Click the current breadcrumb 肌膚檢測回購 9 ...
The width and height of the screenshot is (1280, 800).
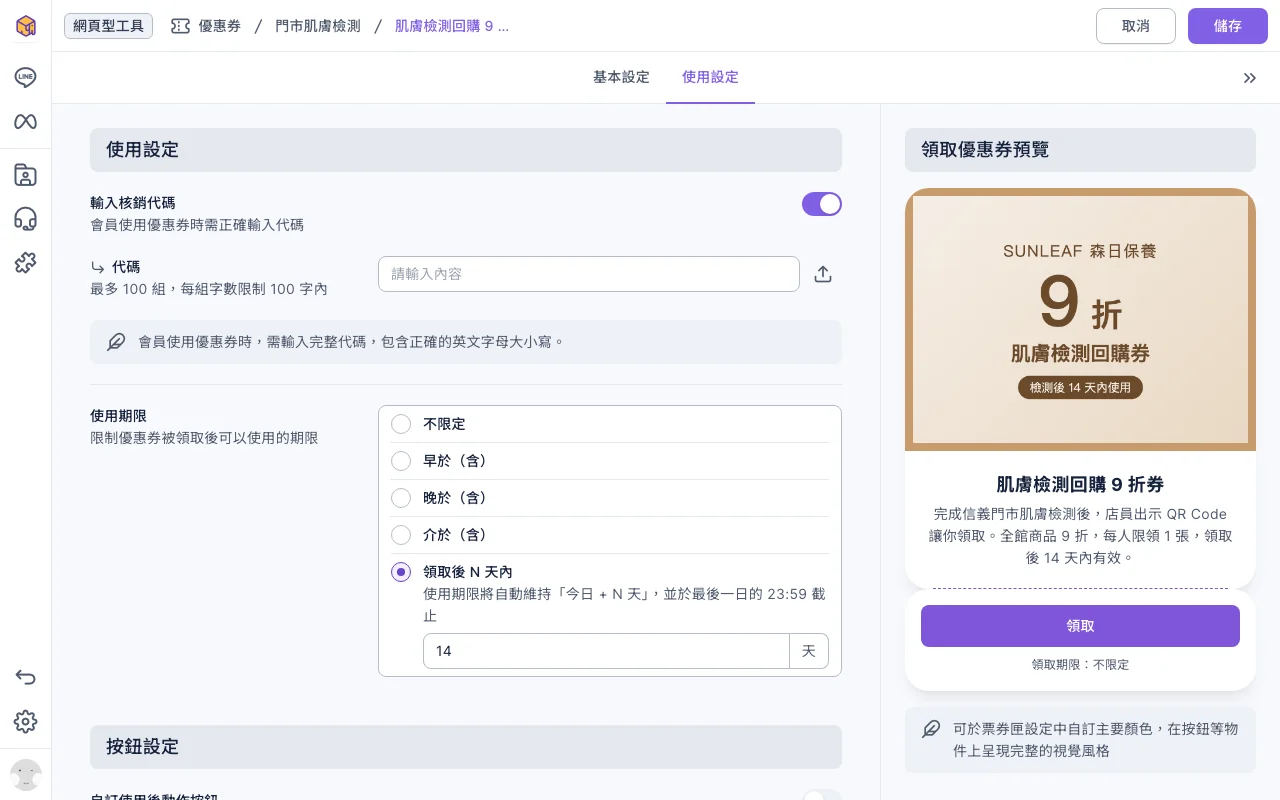pyautogui.click(x=452, y=26)
